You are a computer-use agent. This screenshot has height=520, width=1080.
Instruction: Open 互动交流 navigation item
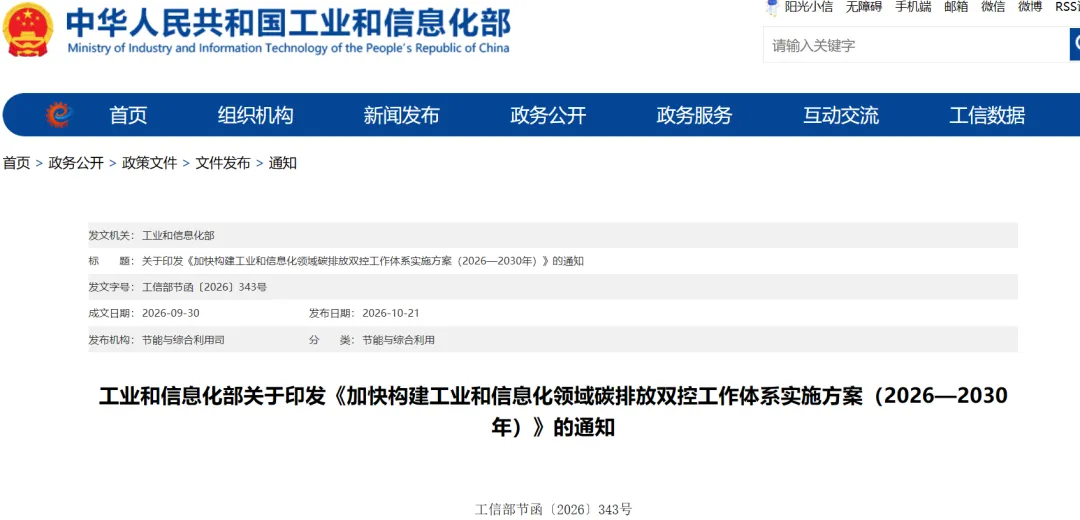tap(840, 116)
